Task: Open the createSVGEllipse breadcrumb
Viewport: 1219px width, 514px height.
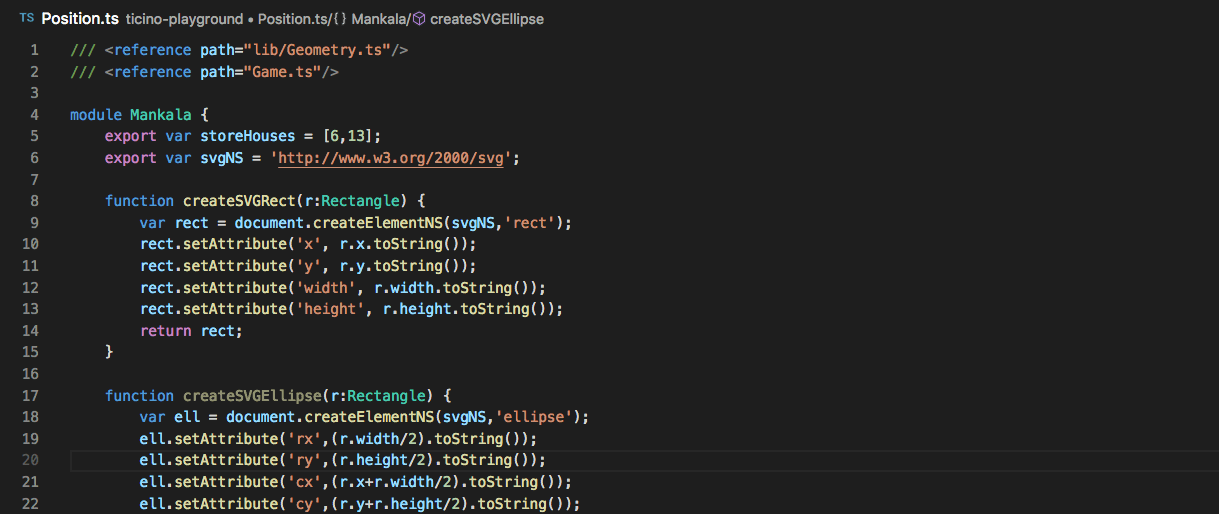Action: click(x=487, y=19)
